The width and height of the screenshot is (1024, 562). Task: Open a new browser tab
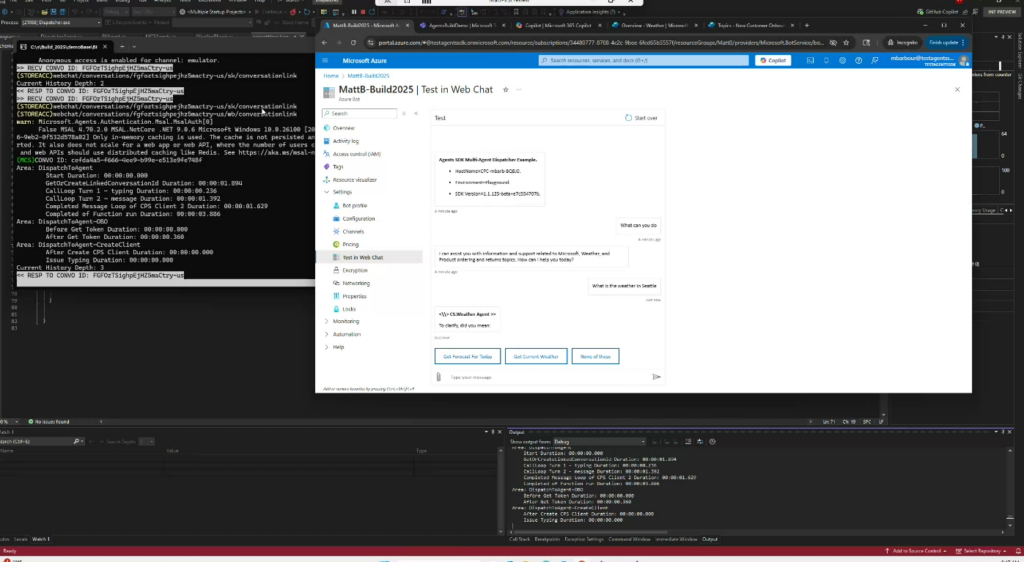click(807, 25)
